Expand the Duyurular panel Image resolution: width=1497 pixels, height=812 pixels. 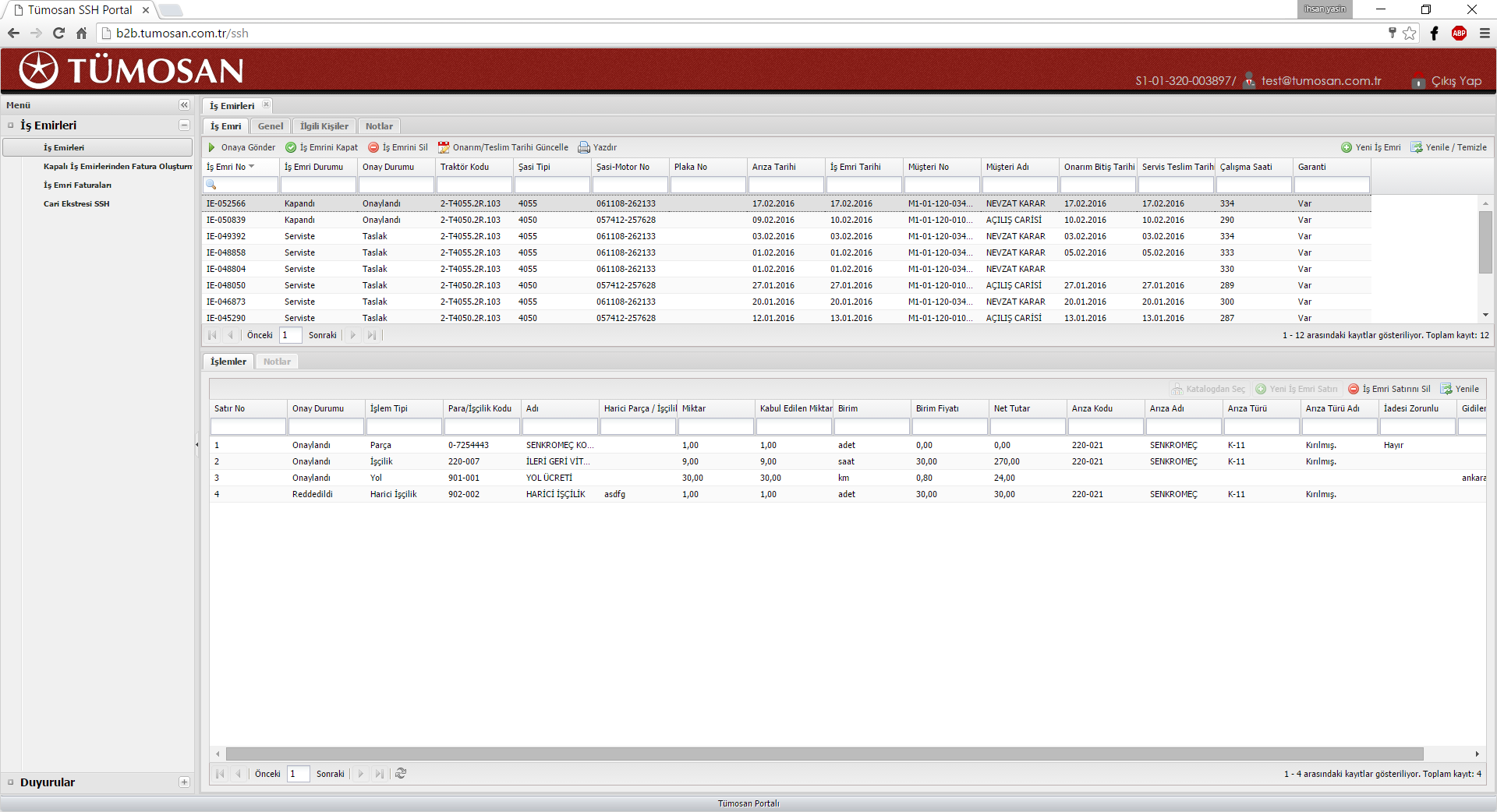(x=184, y=782)
